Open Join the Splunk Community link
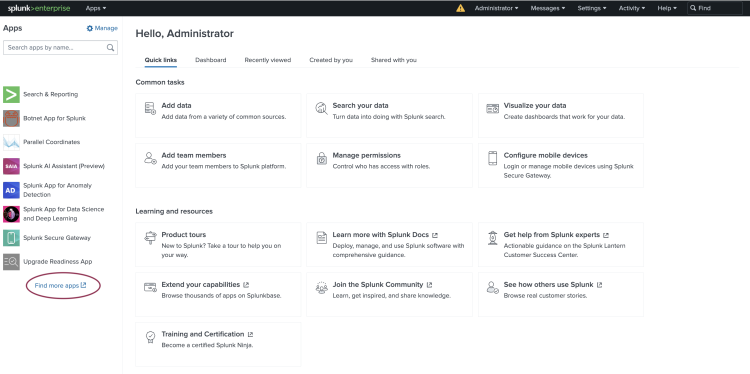The height and width of the screenshot is (374, 750). pos(382,285)
